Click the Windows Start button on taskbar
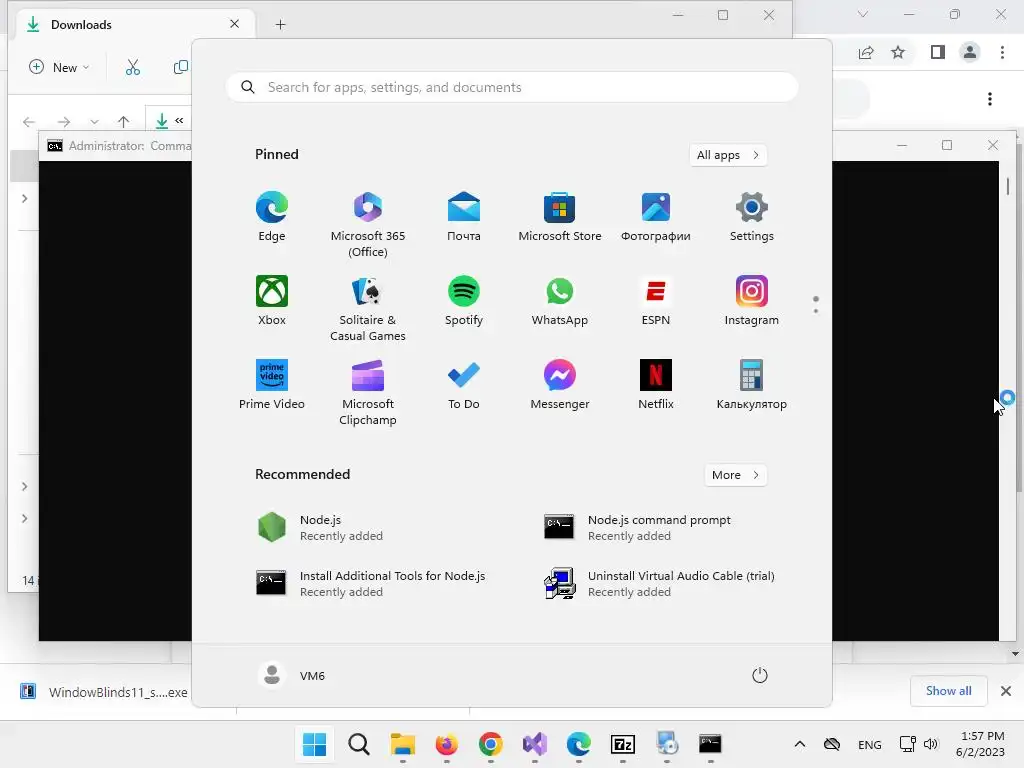Screen dimensions: 1024x768 click(x=314, y=744)
